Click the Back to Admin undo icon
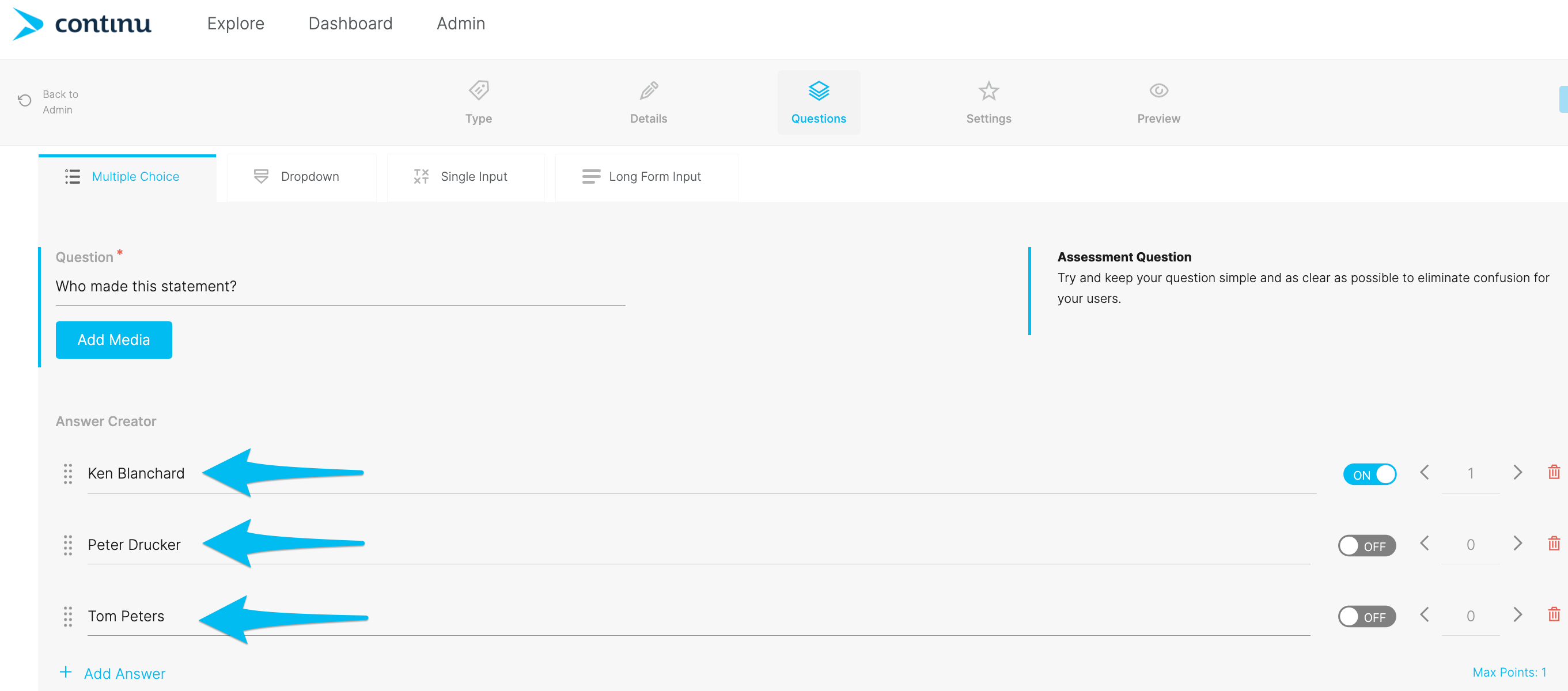Screen dimensions: 1568x691 click(24, 100)
